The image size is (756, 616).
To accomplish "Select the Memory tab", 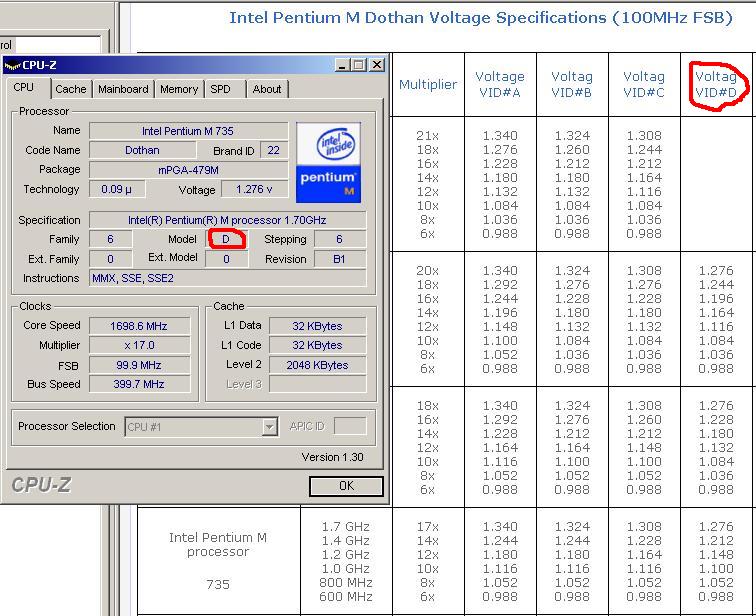I will coord(179,89).
